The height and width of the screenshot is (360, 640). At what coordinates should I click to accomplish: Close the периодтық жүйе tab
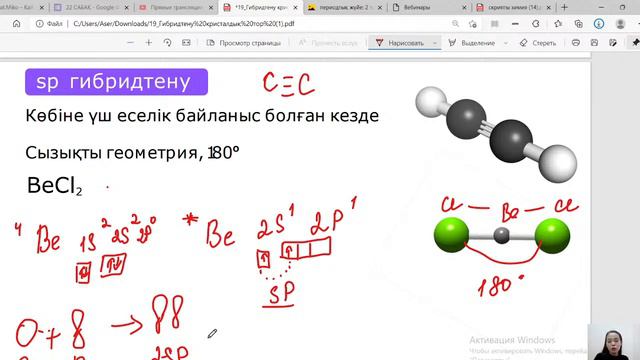(380, 7)
